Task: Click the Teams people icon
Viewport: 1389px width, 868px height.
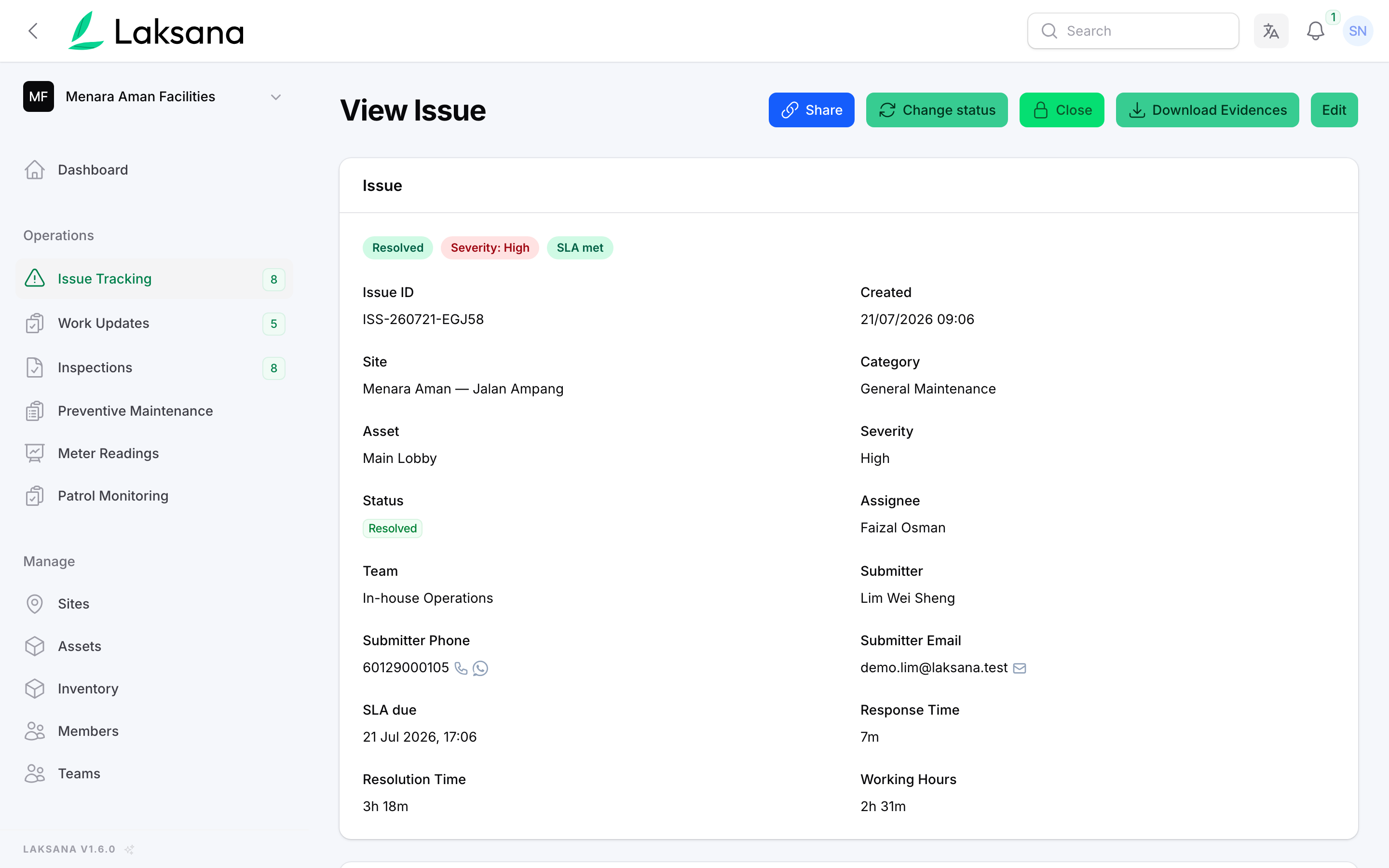Action: (x=34, y=774)
